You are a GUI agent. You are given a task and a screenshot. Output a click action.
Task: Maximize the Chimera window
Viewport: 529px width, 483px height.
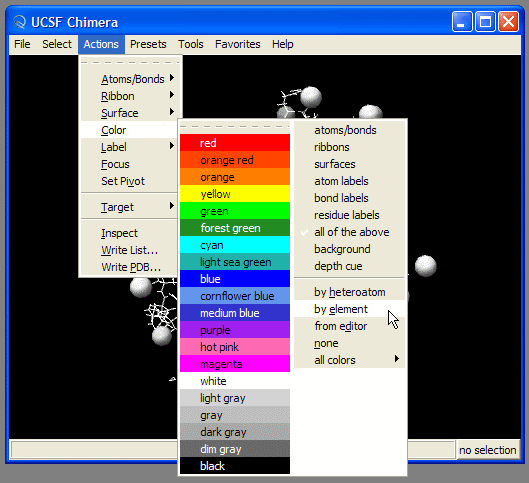(x=485, y=22)
